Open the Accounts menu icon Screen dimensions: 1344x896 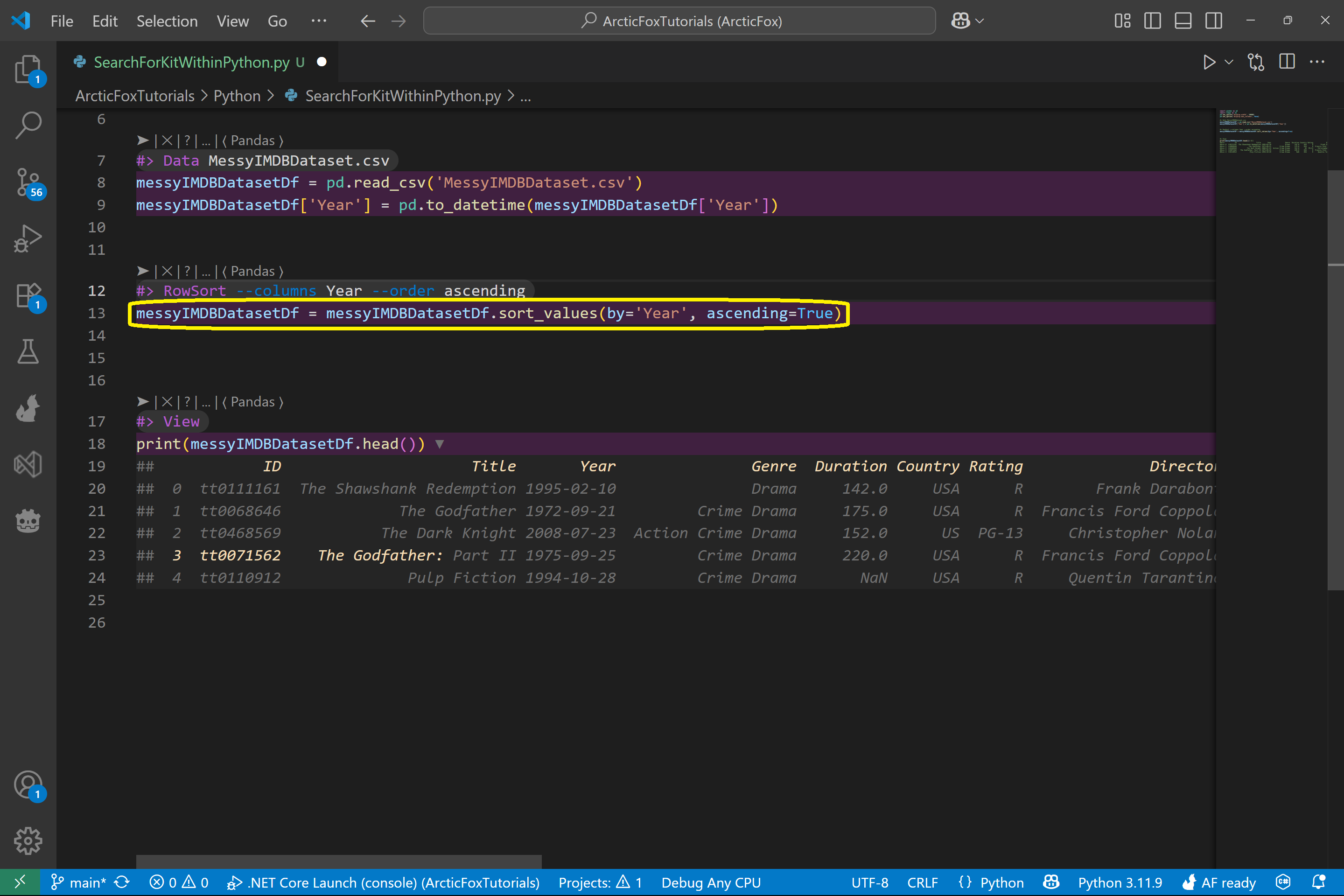28,785
